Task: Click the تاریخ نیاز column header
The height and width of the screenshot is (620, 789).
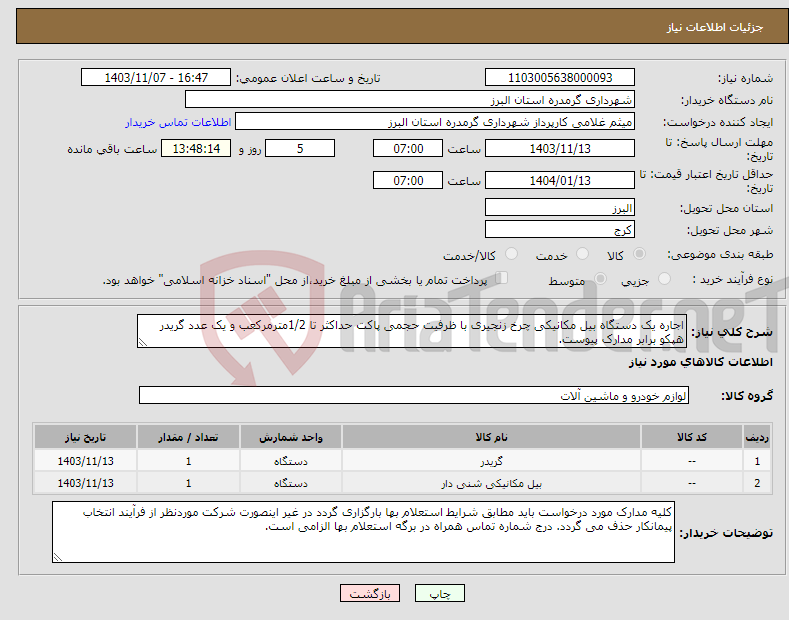Action: (x=85, y=437)
